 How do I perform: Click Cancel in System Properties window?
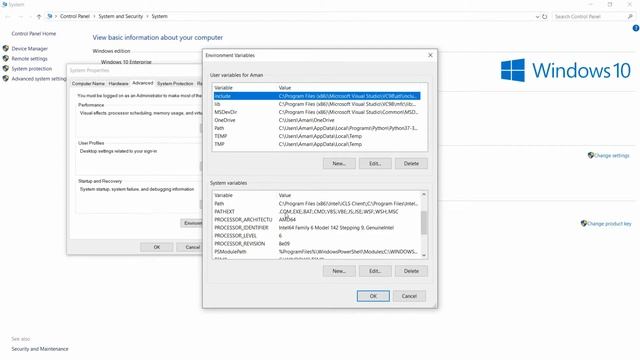[189, 247]
